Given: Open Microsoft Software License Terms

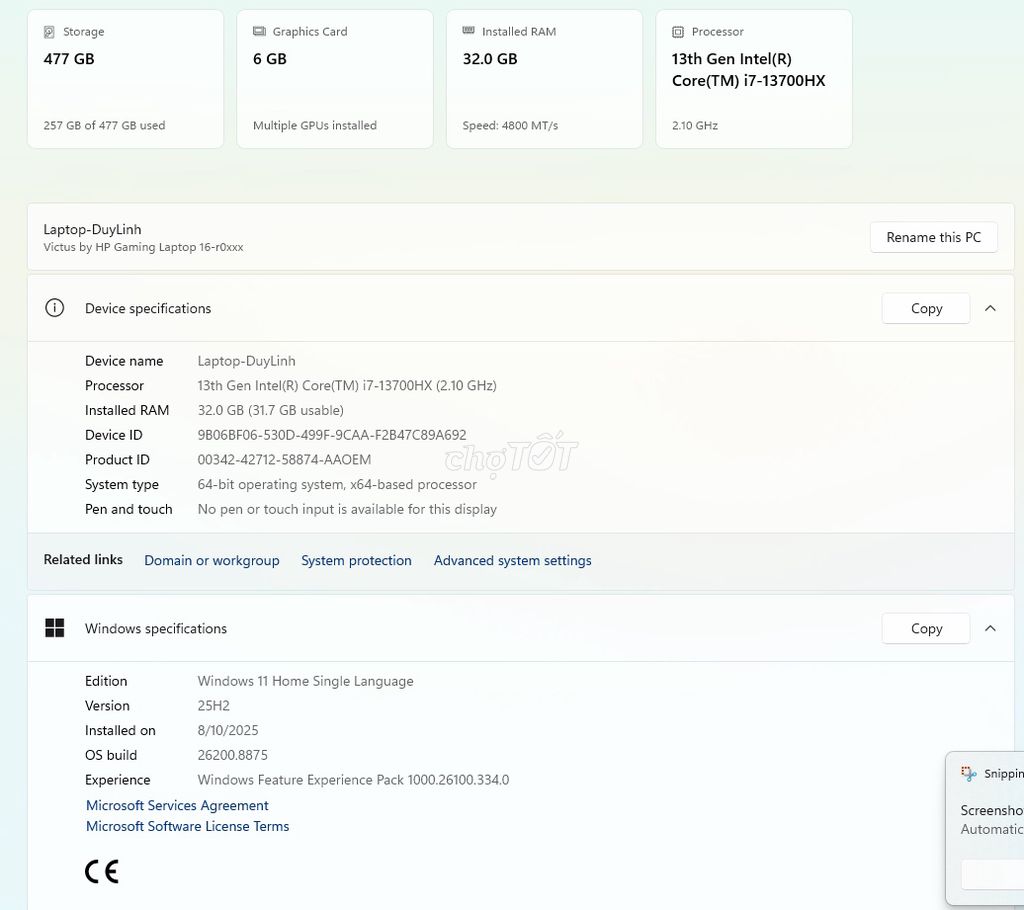Looking at the screenshot, I should pyautogui.click(x=187, y=826).
